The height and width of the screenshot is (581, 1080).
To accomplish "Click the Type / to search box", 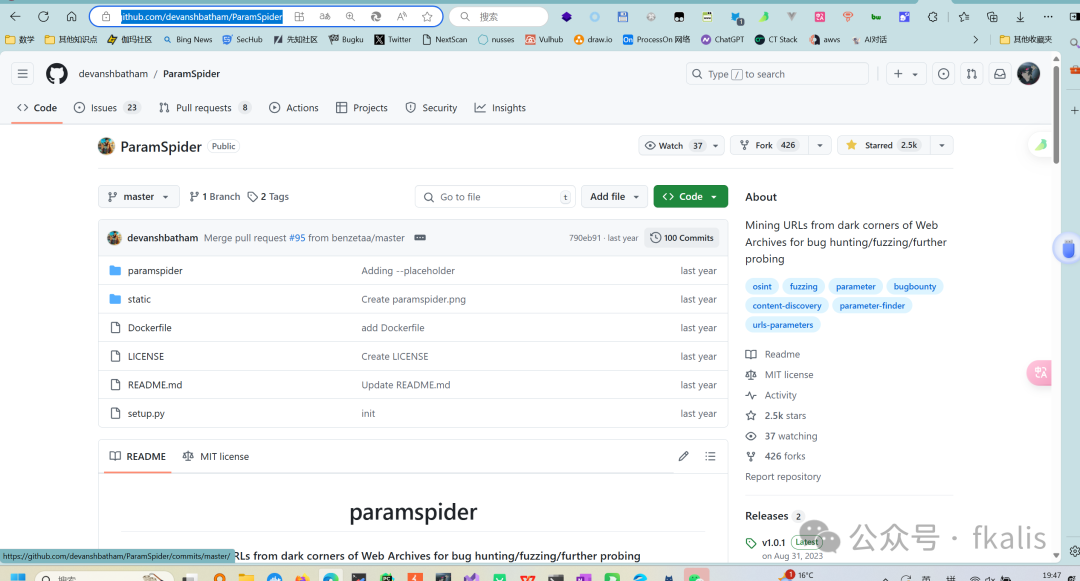I will pyautogui.click(x=777, y=74).
